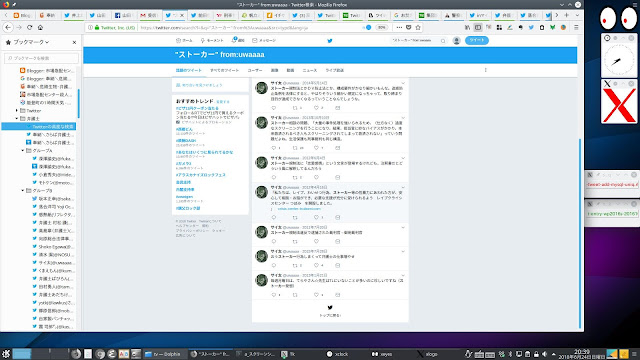The height and width of the screenshot is (360, 640).
Task: Click the clipboard extension icon in toolbar
Action: coord(542,27)
